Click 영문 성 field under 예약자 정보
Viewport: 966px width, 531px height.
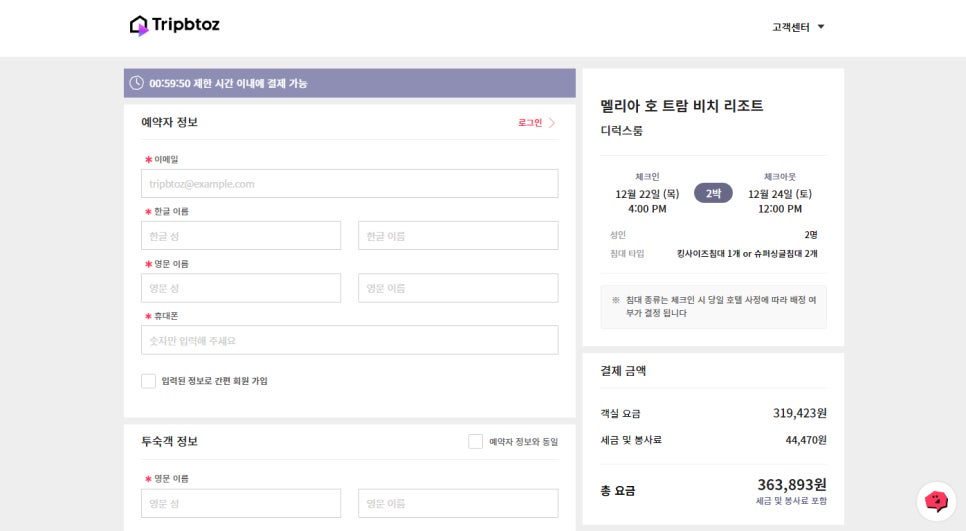241,288
